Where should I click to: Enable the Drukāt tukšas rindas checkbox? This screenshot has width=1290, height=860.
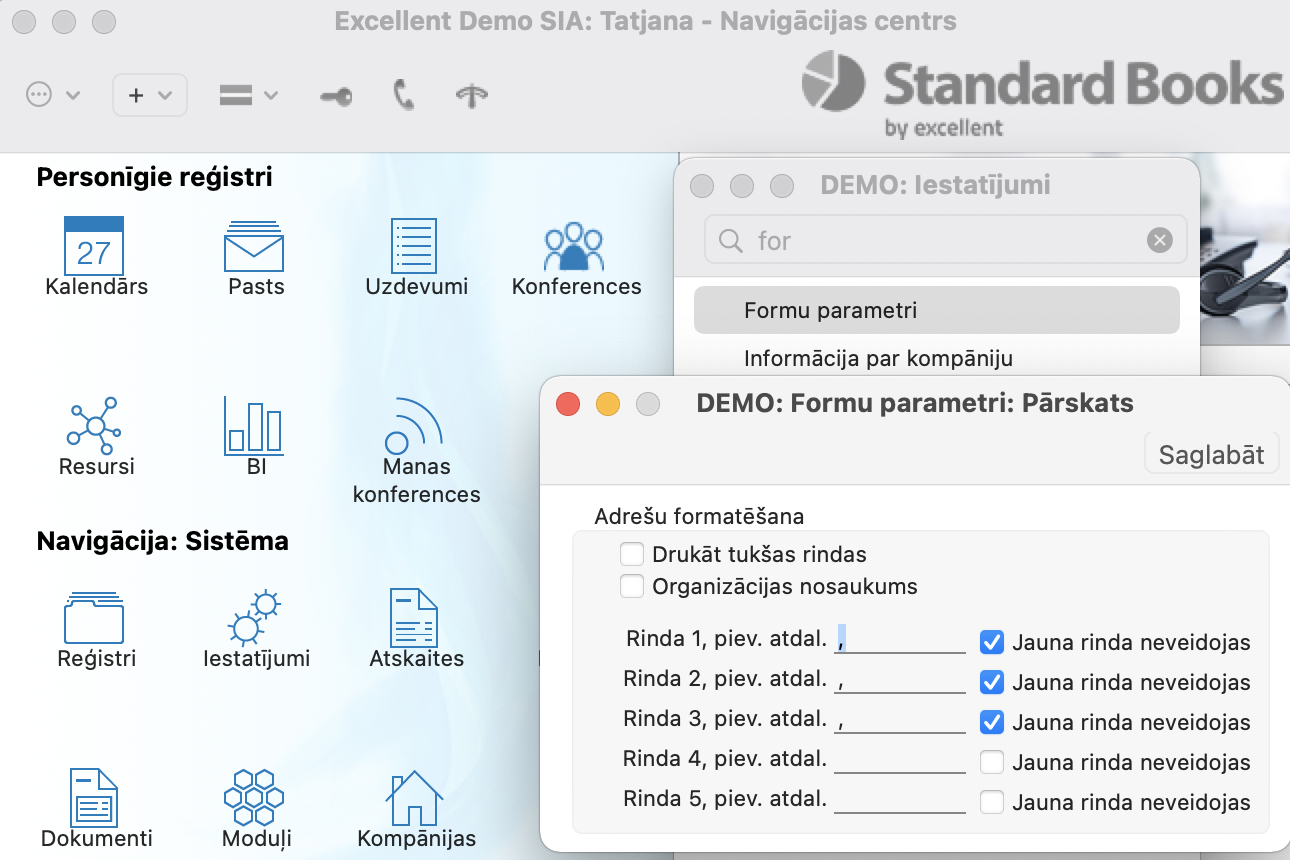[632, 554]
